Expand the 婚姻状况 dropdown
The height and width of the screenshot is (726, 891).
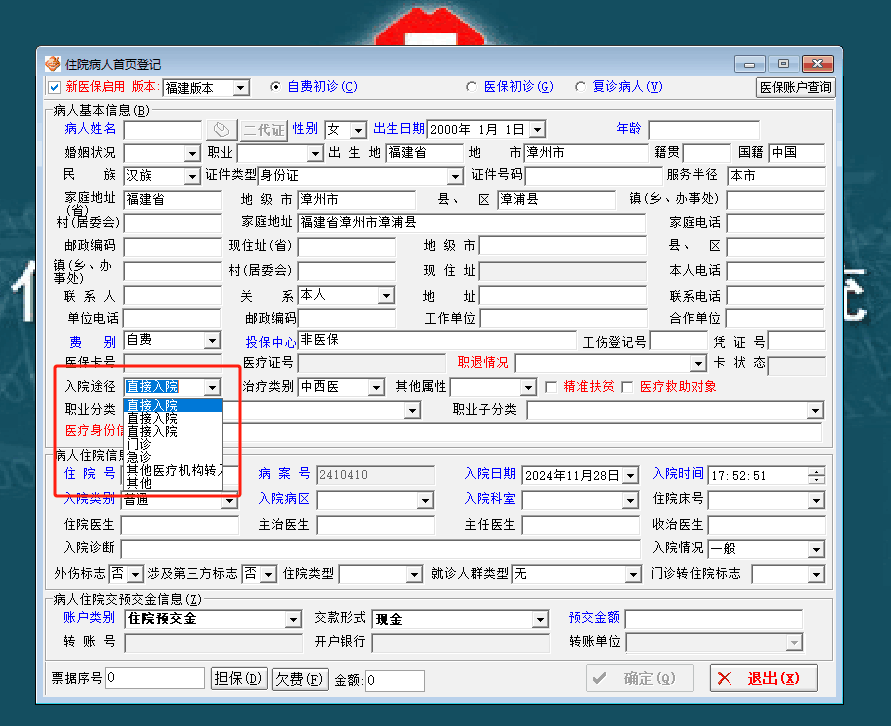(192, 153)
